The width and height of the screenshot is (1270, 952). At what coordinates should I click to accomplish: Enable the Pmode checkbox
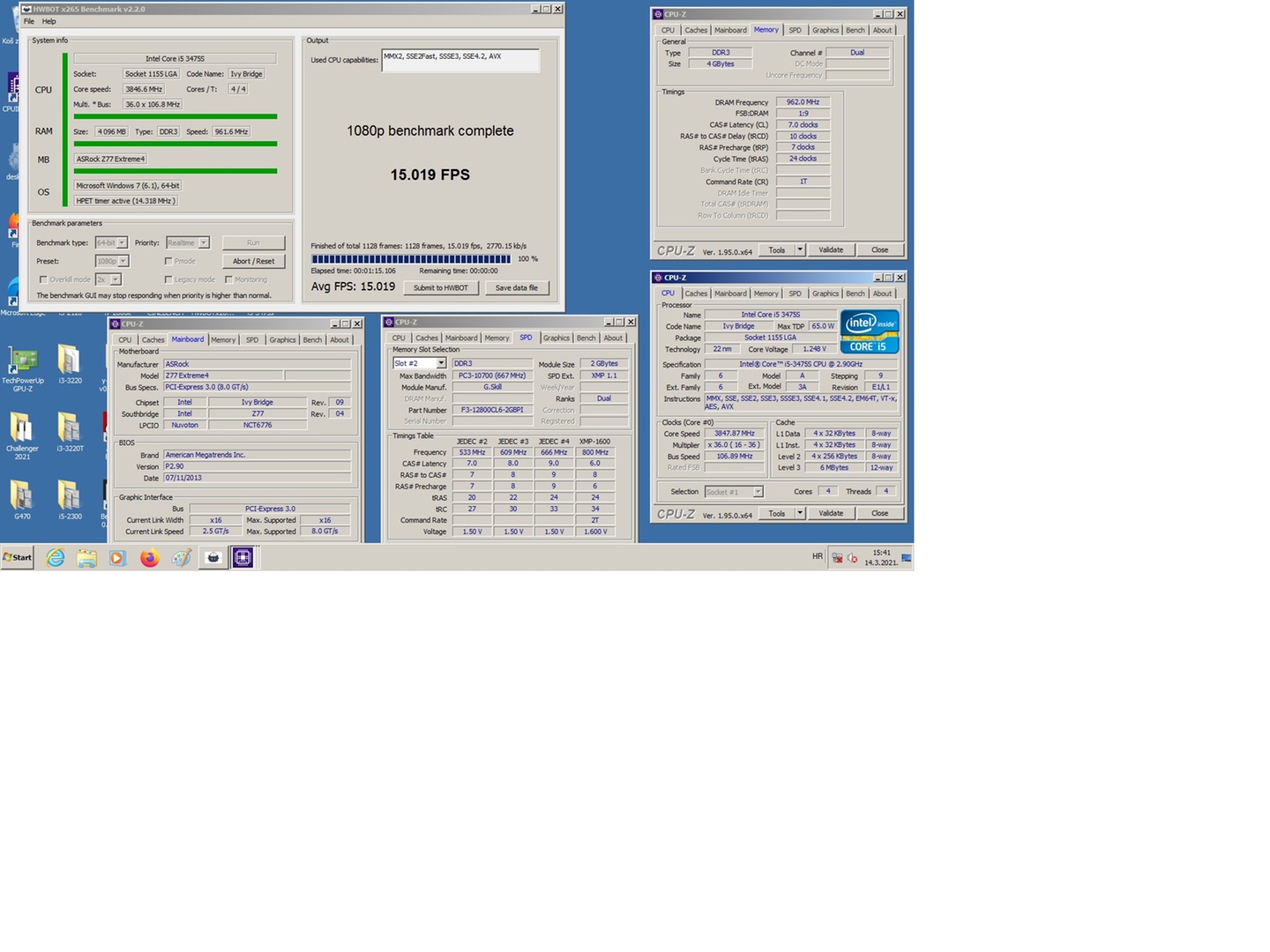pos(168,261)
